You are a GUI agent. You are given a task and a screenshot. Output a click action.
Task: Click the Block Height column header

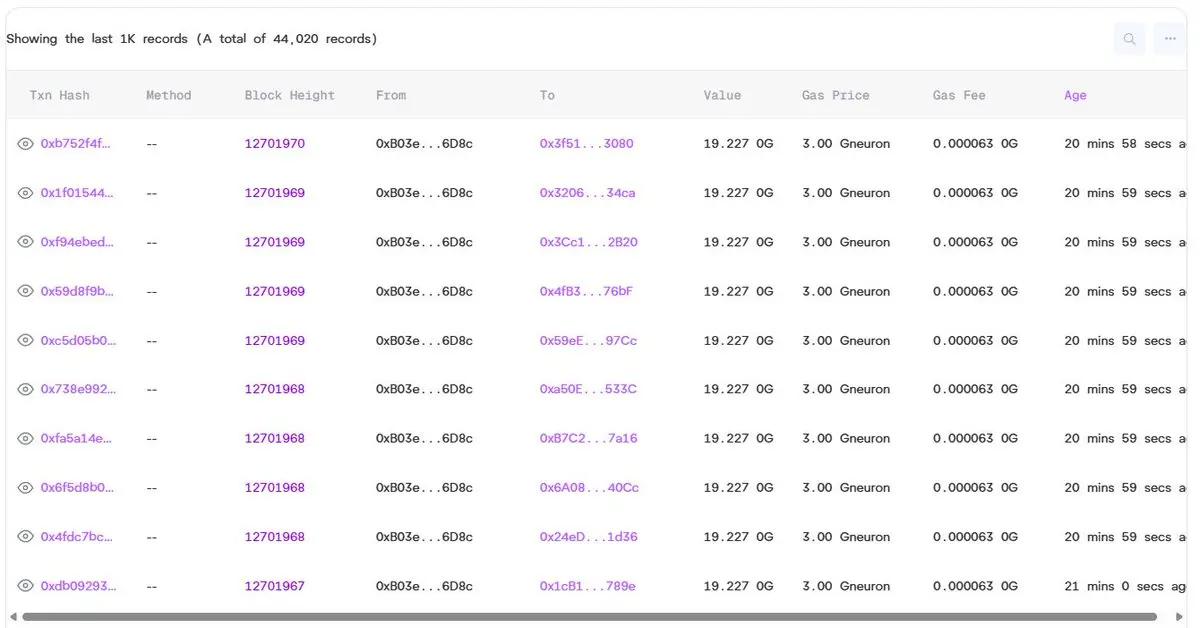tap(290, 96)
